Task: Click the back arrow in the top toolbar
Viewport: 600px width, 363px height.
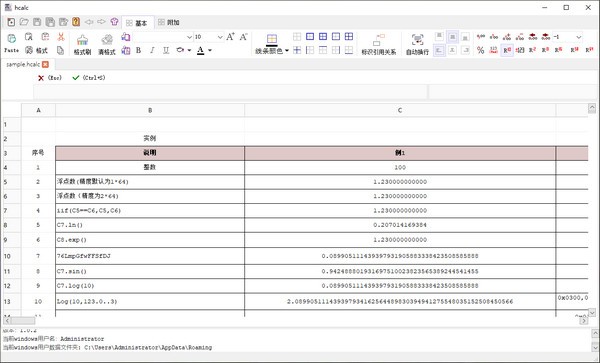Action: (x=89, y=22)
